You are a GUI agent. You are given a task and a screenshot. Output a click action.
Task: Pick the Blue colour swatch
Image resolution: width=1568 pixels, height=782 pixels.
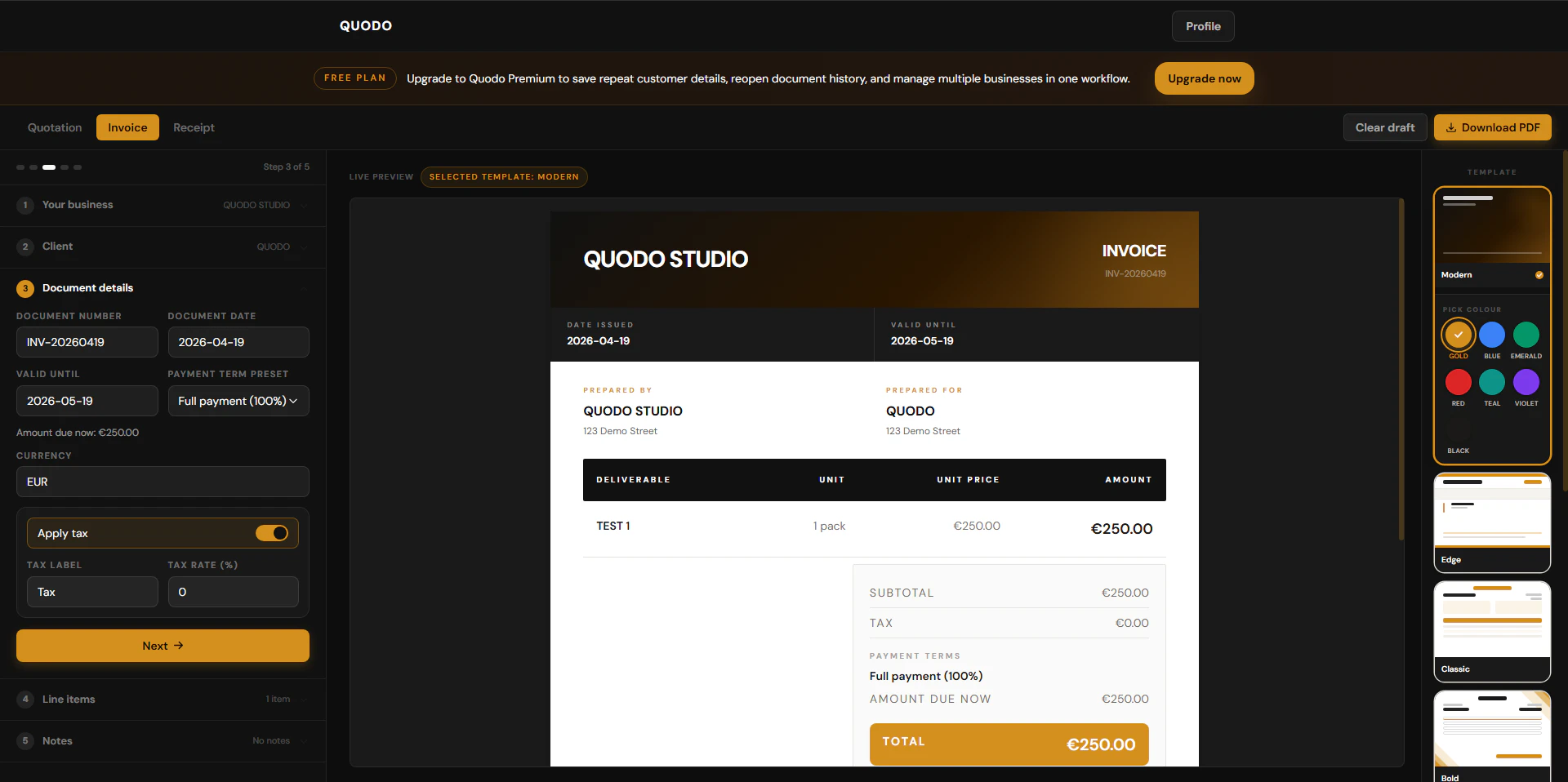point(1492,335)
